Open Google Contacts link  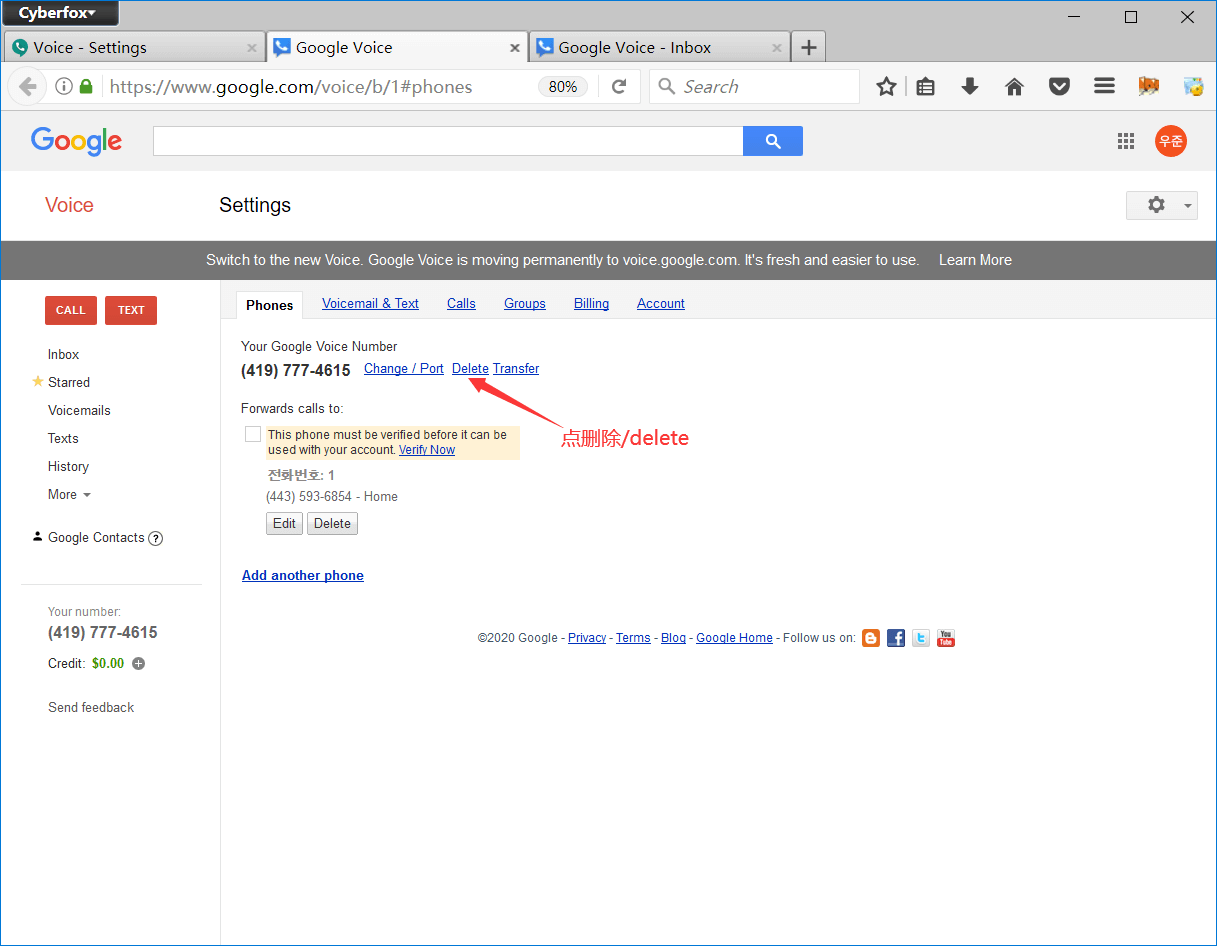[x=96, y=538]
